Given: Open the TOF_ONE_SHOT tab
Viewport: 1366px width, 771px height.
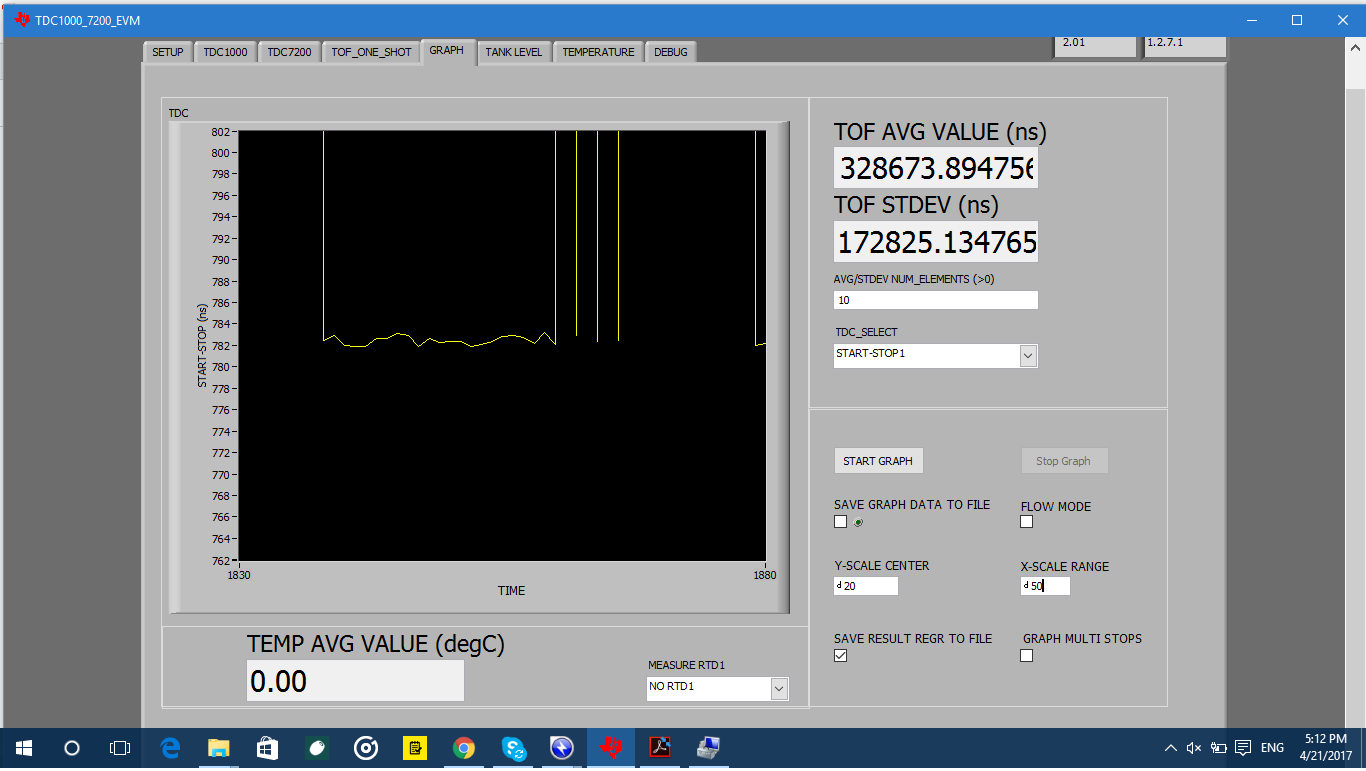Looking at the screenshot, I should (x=371, y=52).
